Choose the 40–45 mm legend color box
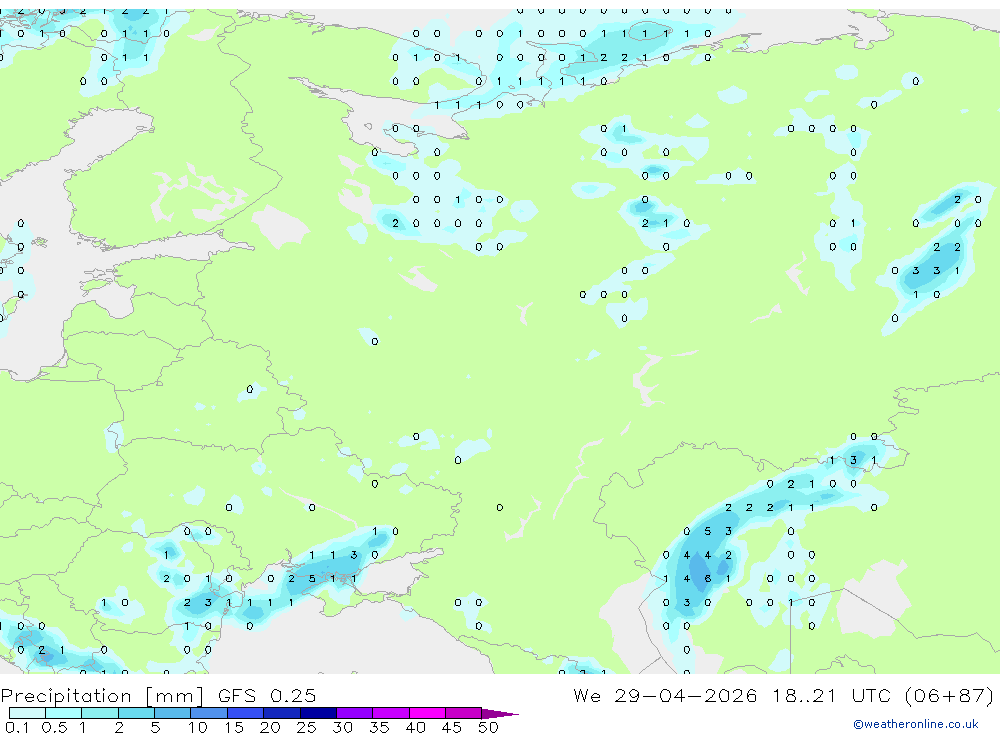 pyautogui.click(x=427, y=713)
